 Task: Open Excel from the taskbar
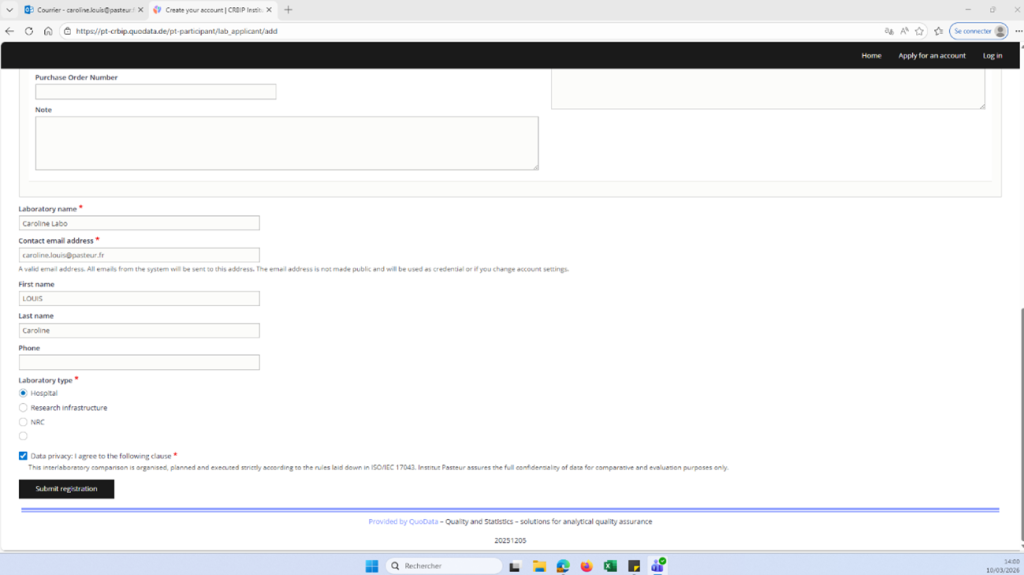coord(610,566)
